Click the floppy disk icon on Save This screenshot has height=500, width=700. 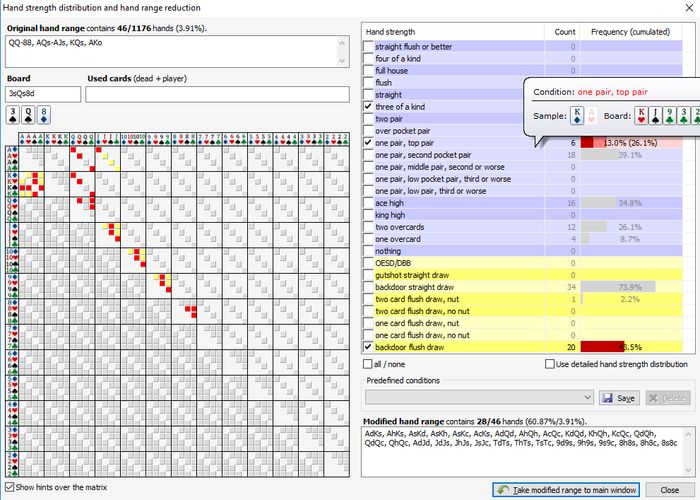[607, 398]
